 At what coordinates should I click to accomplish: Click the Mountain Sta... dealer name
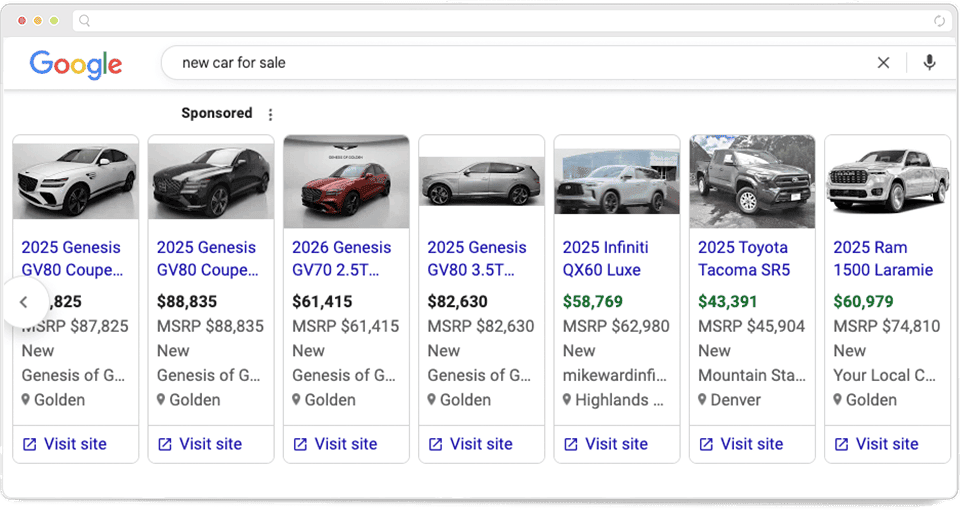tap(752, 375)
